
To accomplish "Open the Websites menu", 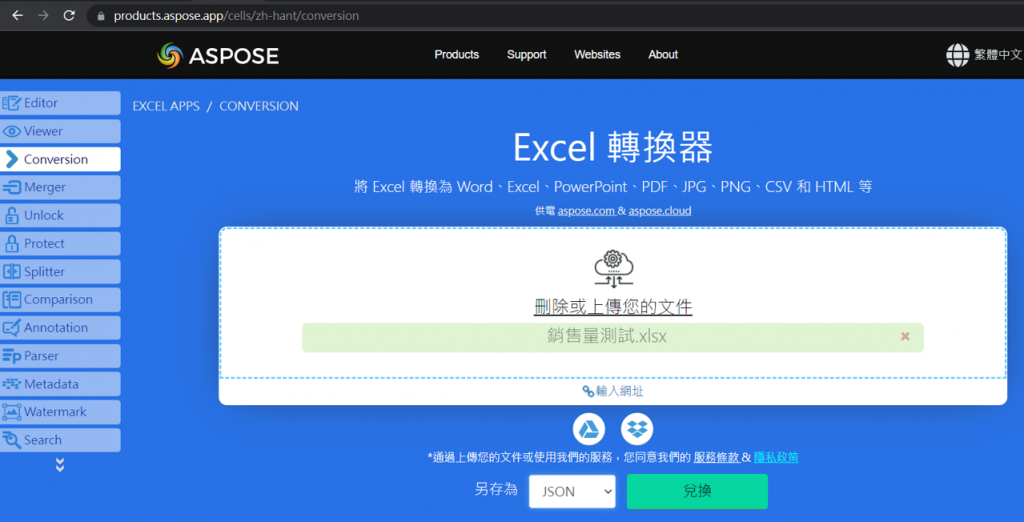I will pos(597,55).
